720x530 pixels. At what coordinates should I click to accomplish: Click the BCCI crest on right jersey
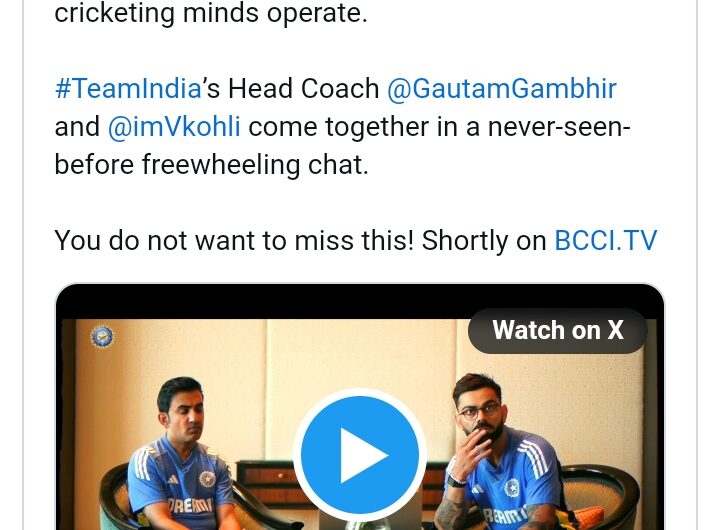[511, 488]
